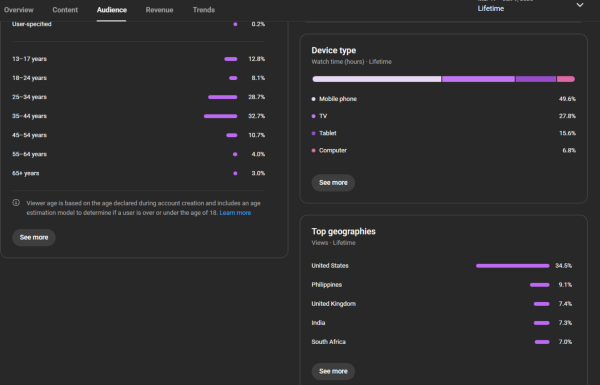Click the Computer legend dot

(x=313, y=150)
